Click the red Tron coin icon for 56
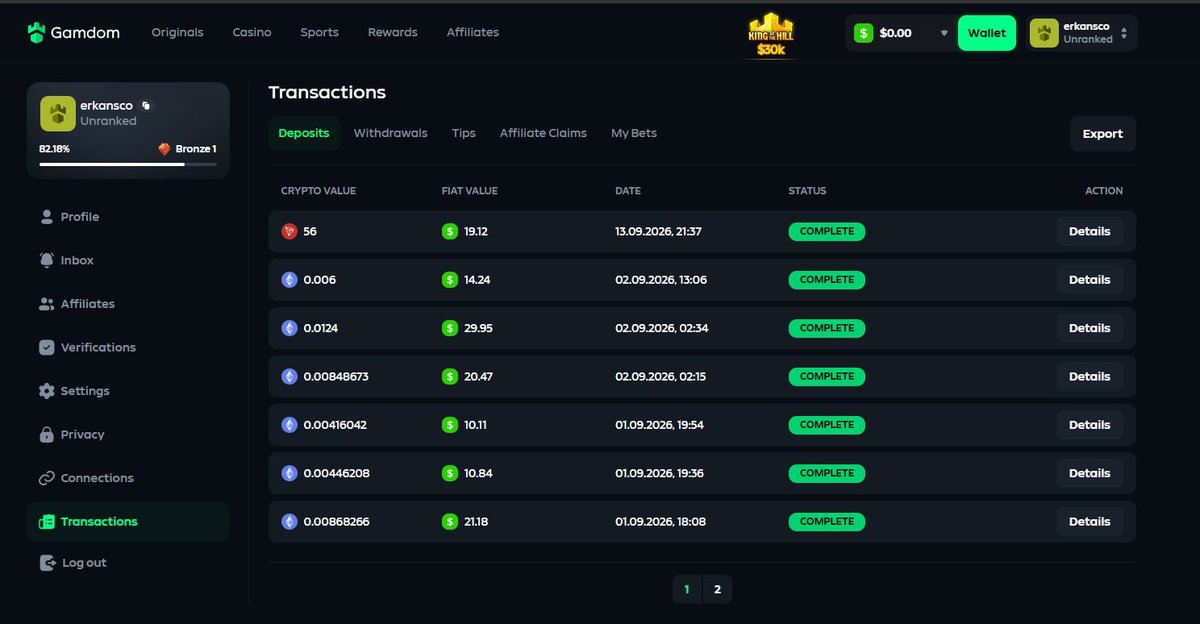The width and height of the screenshot is (1200, 624). coord(289,231)
